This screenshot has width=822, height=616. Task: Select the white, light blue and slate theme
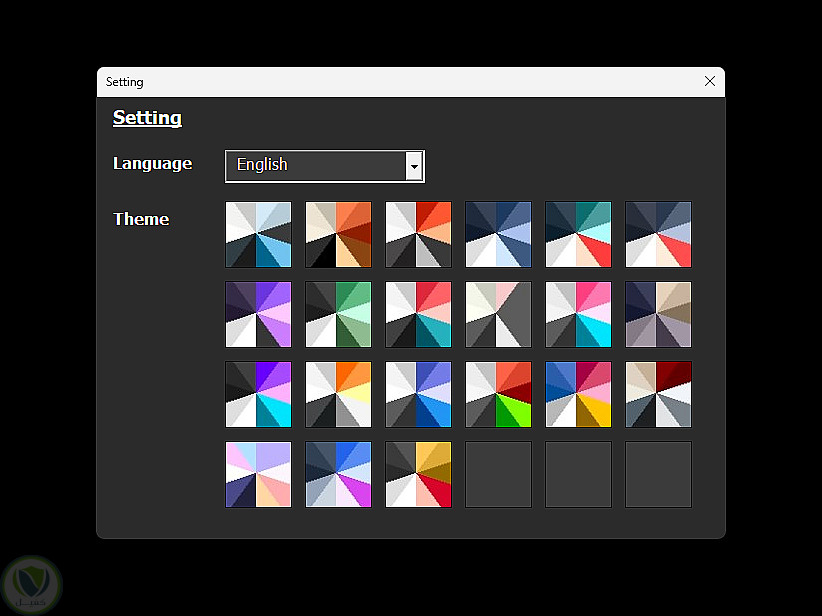[258, 234]
